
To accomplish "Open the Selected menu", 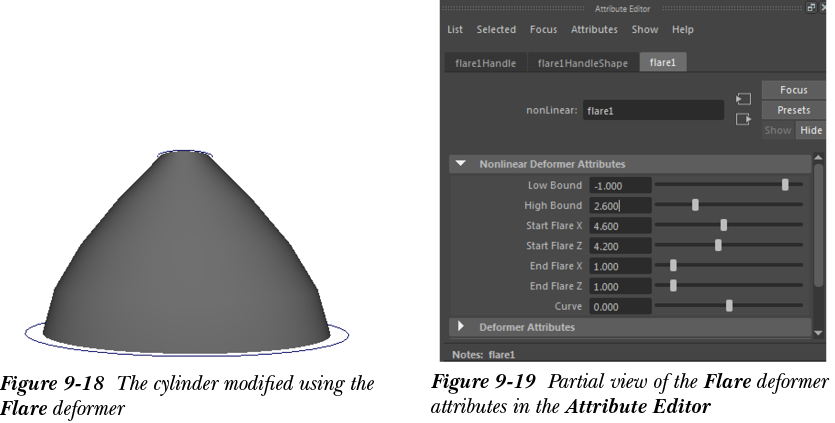I will [x=496, y=30].
